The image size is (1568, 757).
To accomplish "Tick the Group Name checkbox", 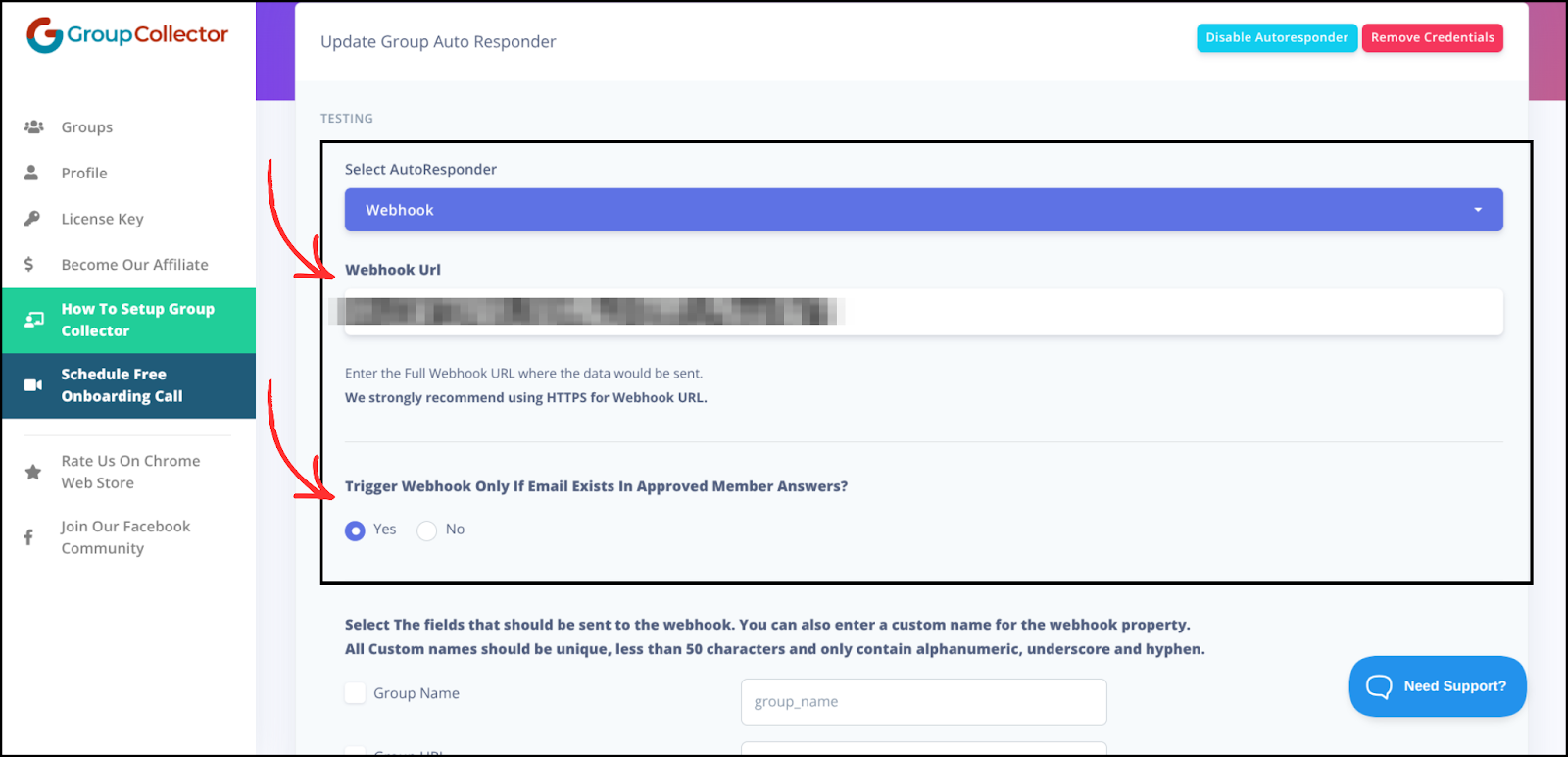I will pos(355,693).
